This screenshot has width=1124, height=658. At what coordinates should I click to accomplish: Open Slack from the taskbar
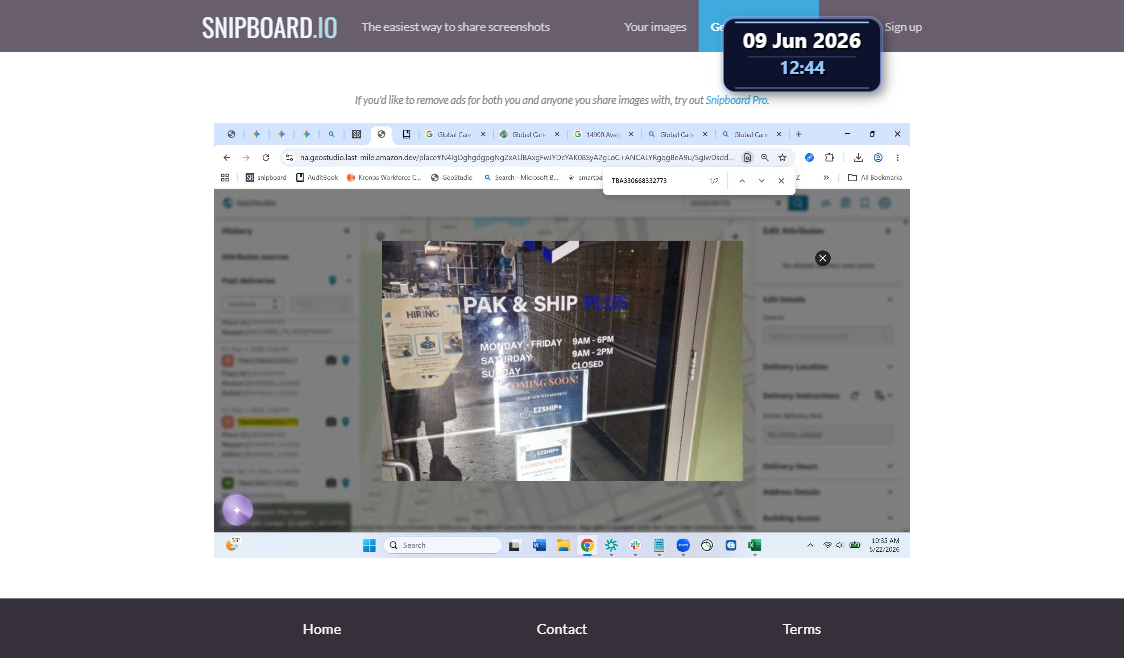click(x=635, y=545)
